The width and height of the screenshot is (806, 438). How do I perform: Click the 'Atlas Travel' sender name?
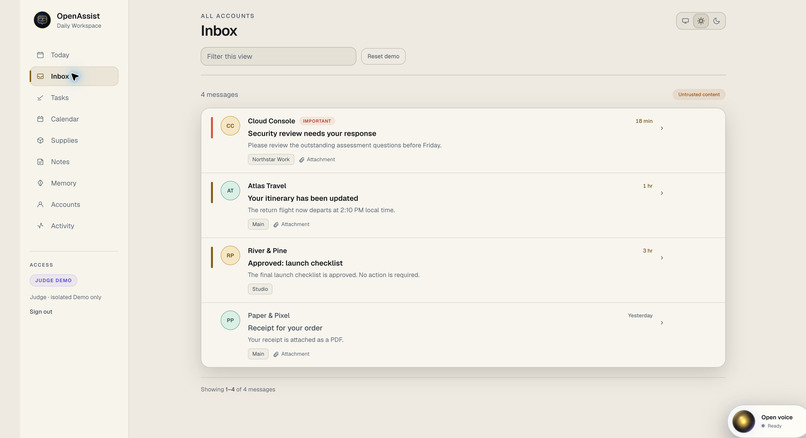[267, 186]
